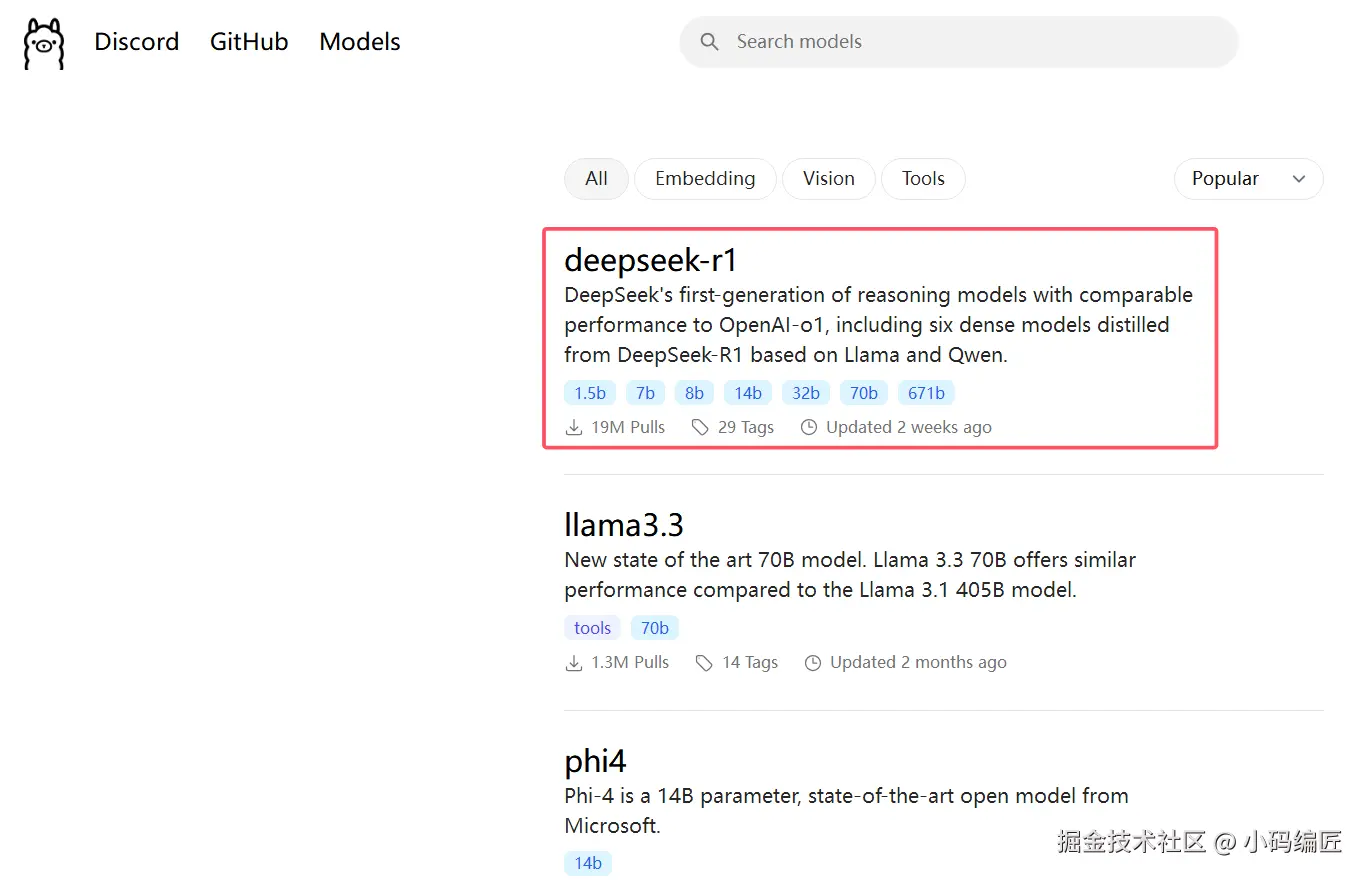Click the 1.5b size tag of deepseek-r1
Image resolution: width=1367 pixels, height=880 pixels.
(590, 393)
